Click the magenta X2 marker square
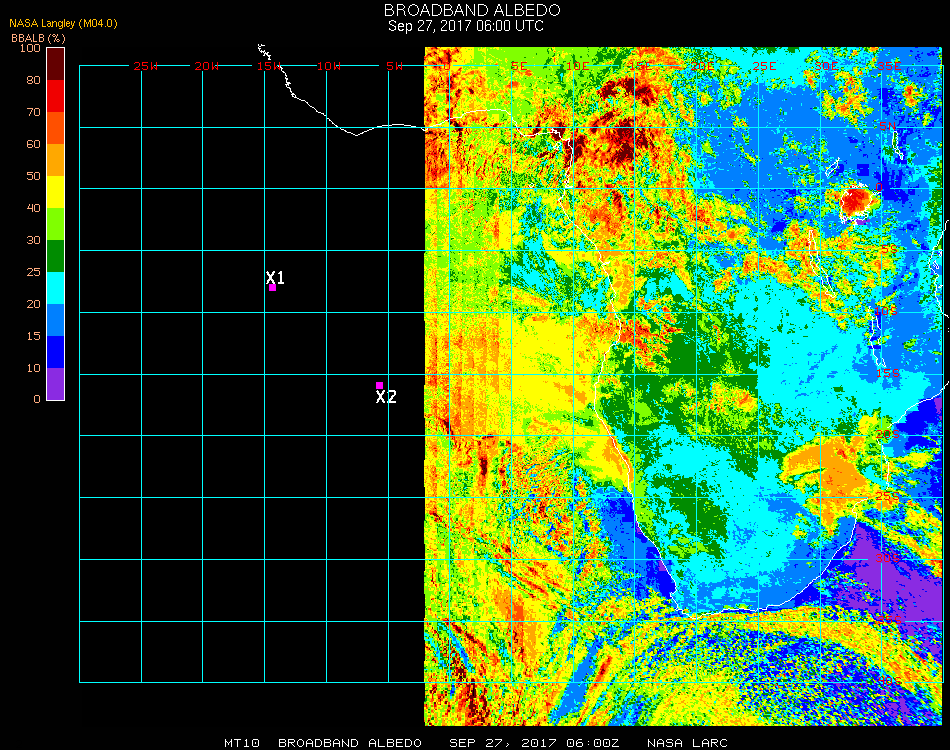This screenshot has height=750, width=950. (379, 385)
